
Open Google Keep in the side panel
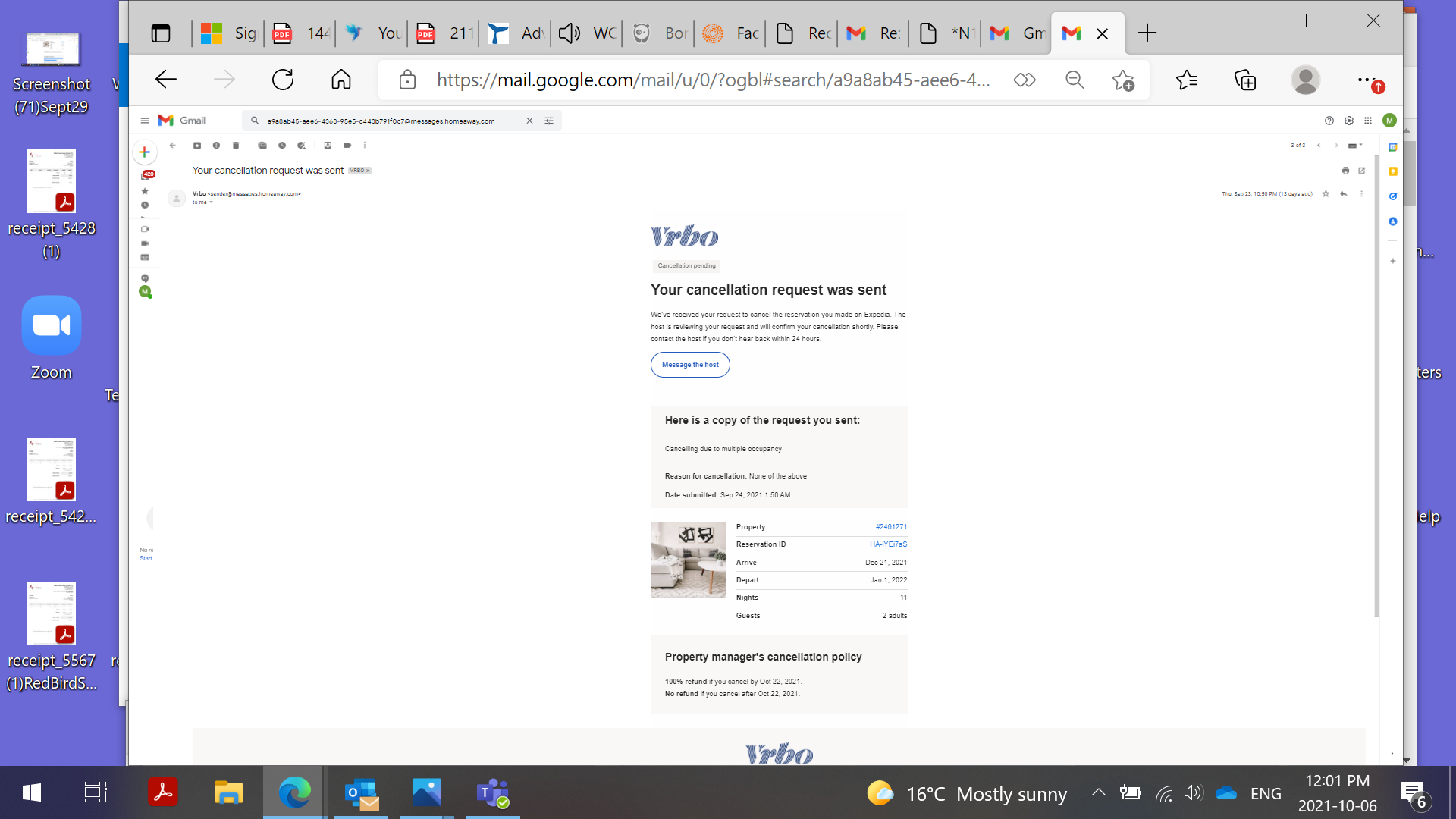(1393, 172)
